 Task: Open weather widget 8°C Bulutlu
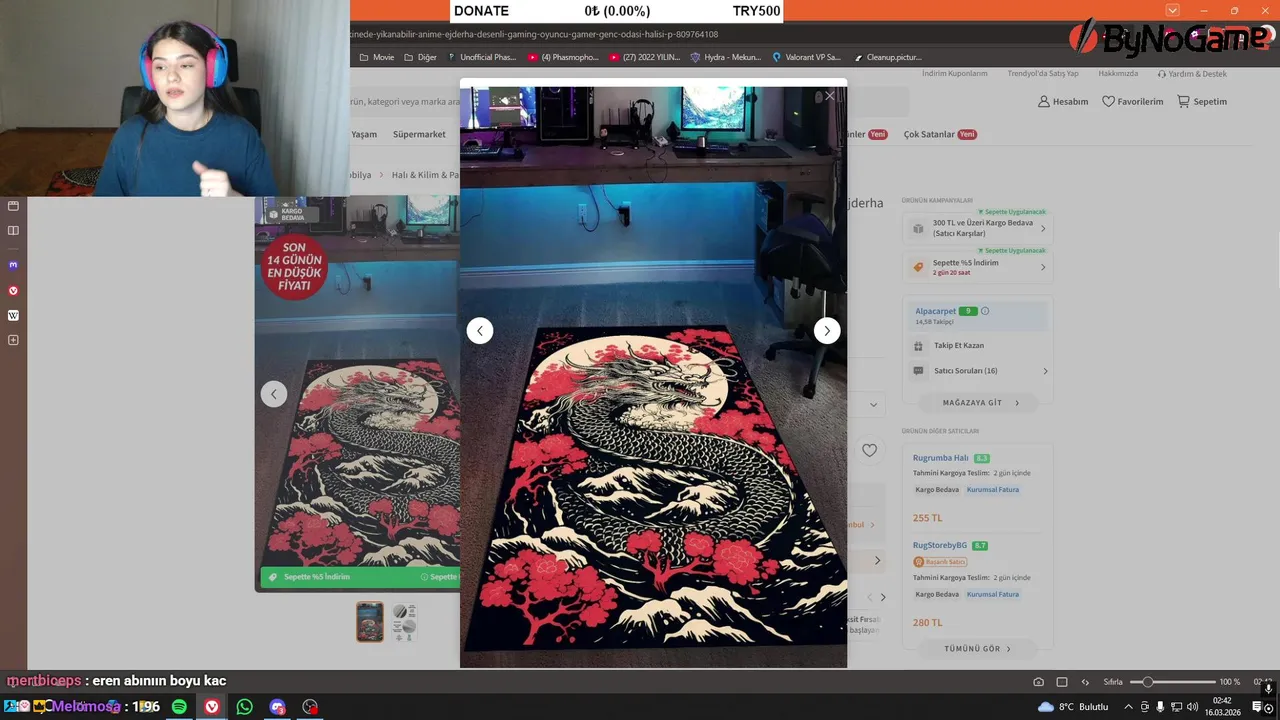1073,707
